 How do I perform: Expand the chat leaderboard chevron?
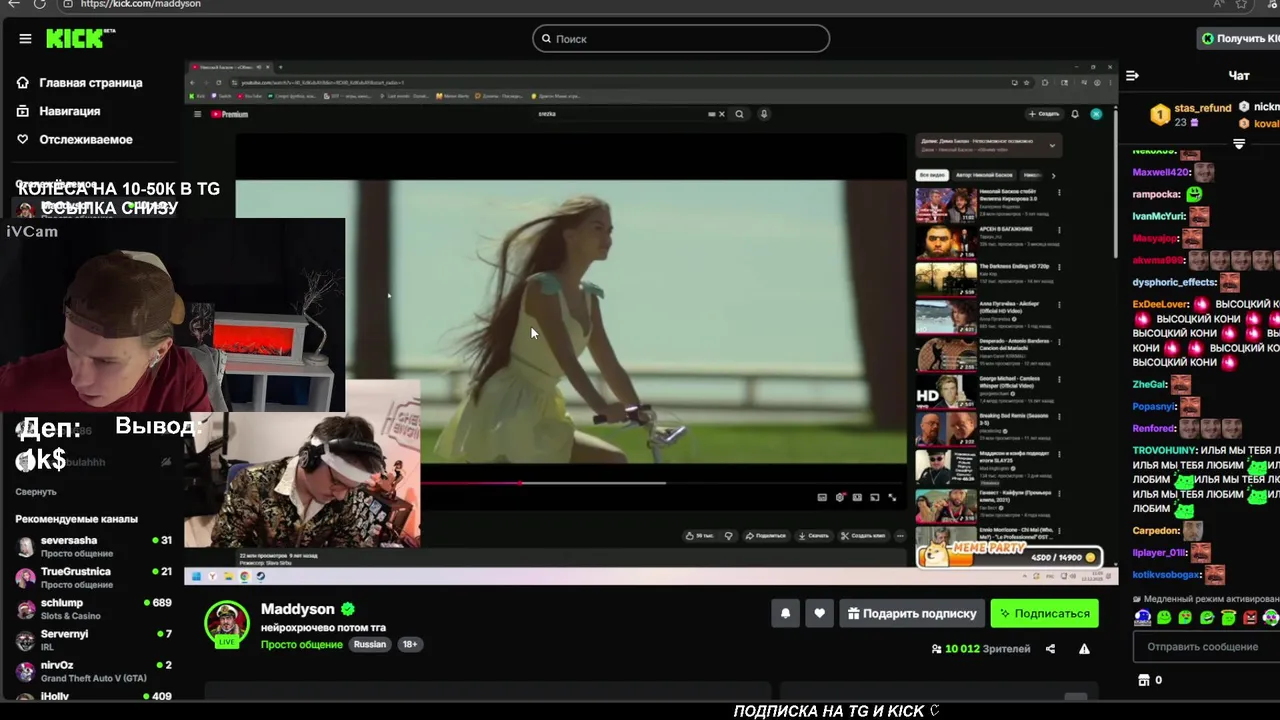pos(1239,145)
